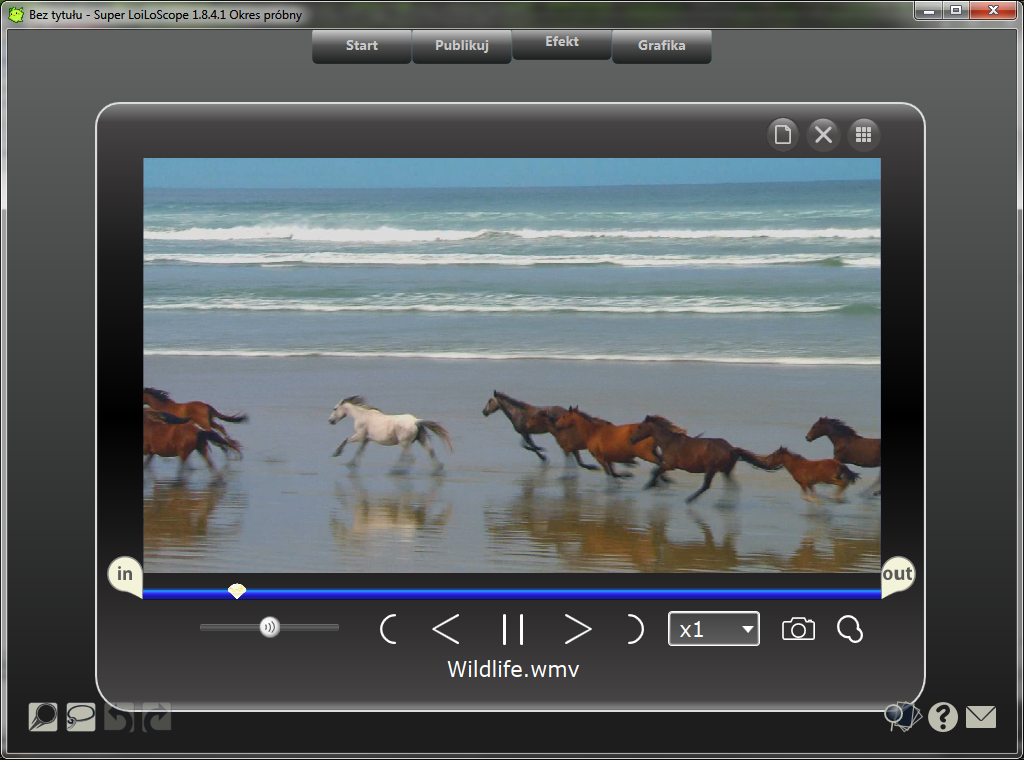The width and height of the screenshot is (1024, 760).
Task: Close the Wildlife.wmv player with the X icon
Action: (x=823, y=135)
